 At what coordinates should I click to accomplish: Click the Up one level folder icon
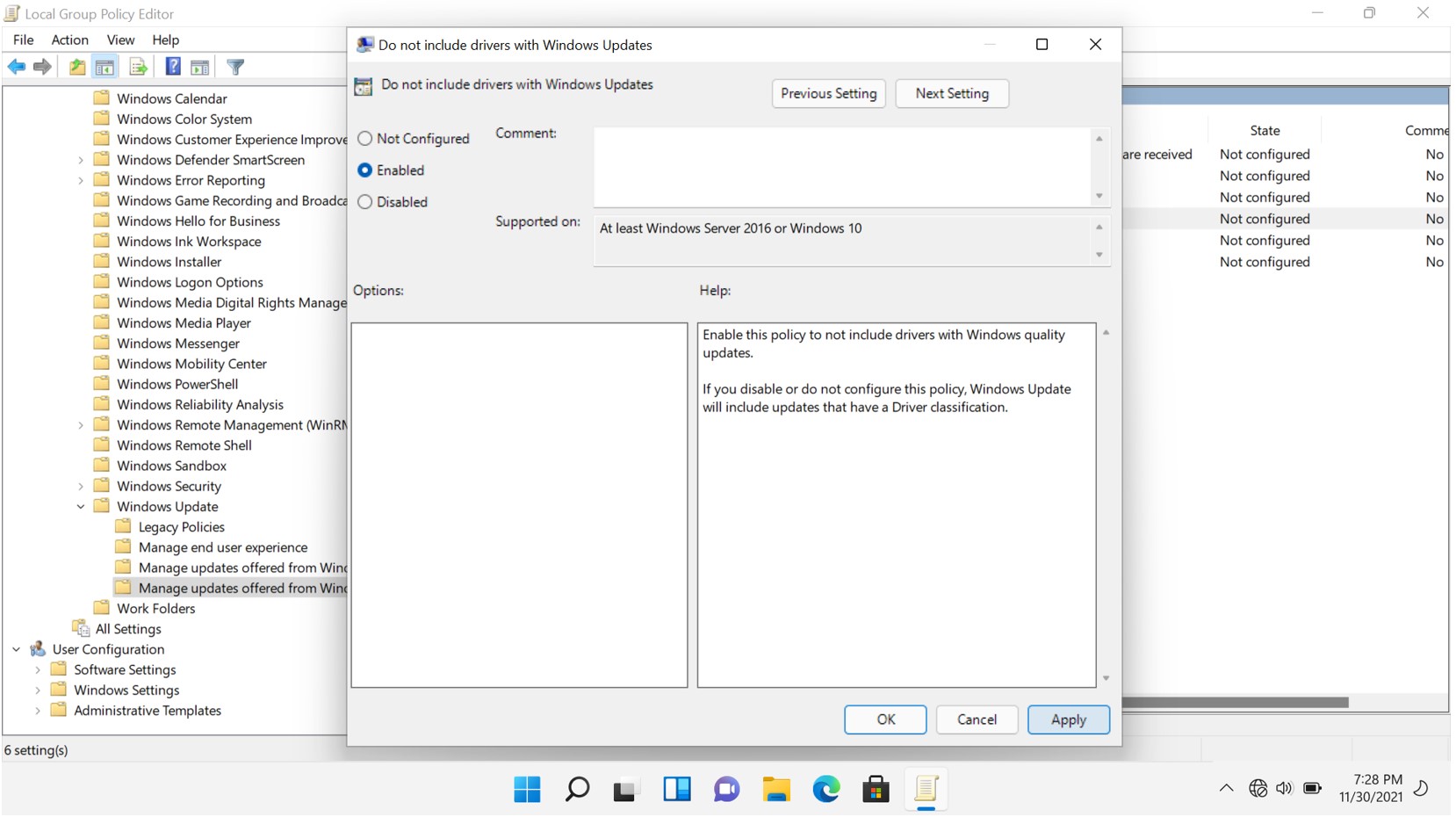[77, 67]
